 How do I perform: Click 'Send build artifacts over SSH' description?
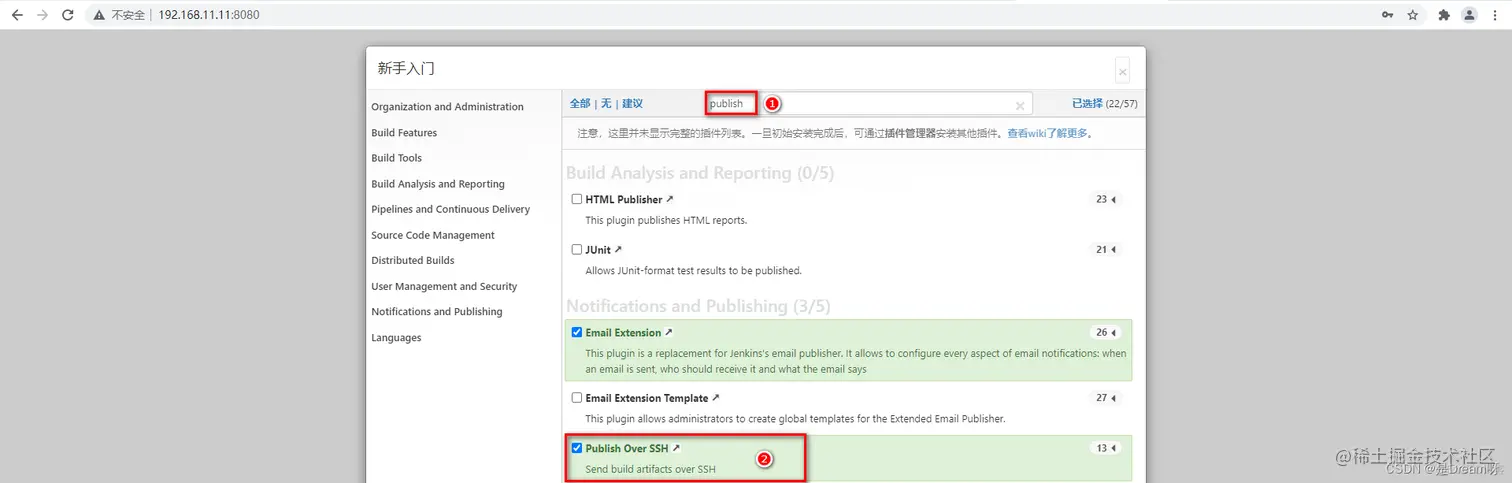650,469
